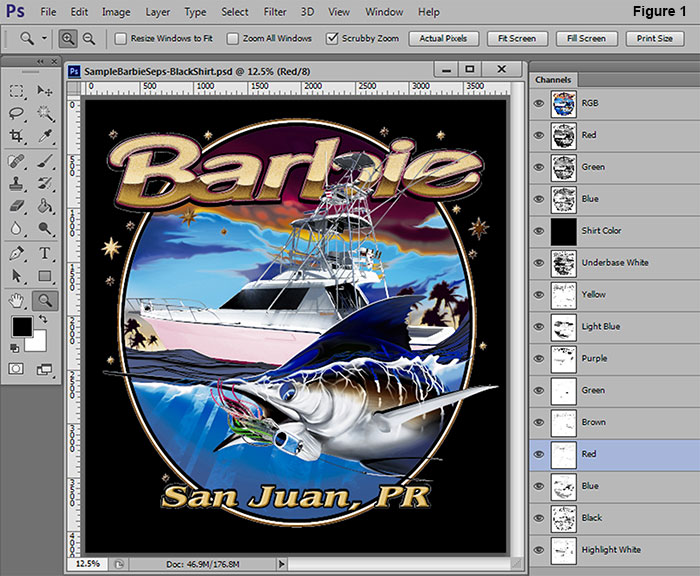
Task: Open the Layer menu
Action: (x=158, y=12)
